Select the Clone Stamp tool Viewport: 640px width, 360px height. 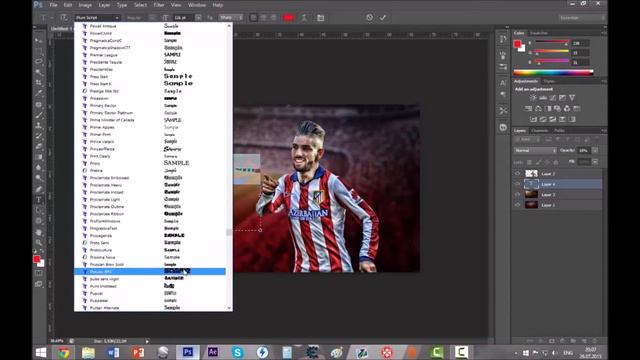click(39, 126)
